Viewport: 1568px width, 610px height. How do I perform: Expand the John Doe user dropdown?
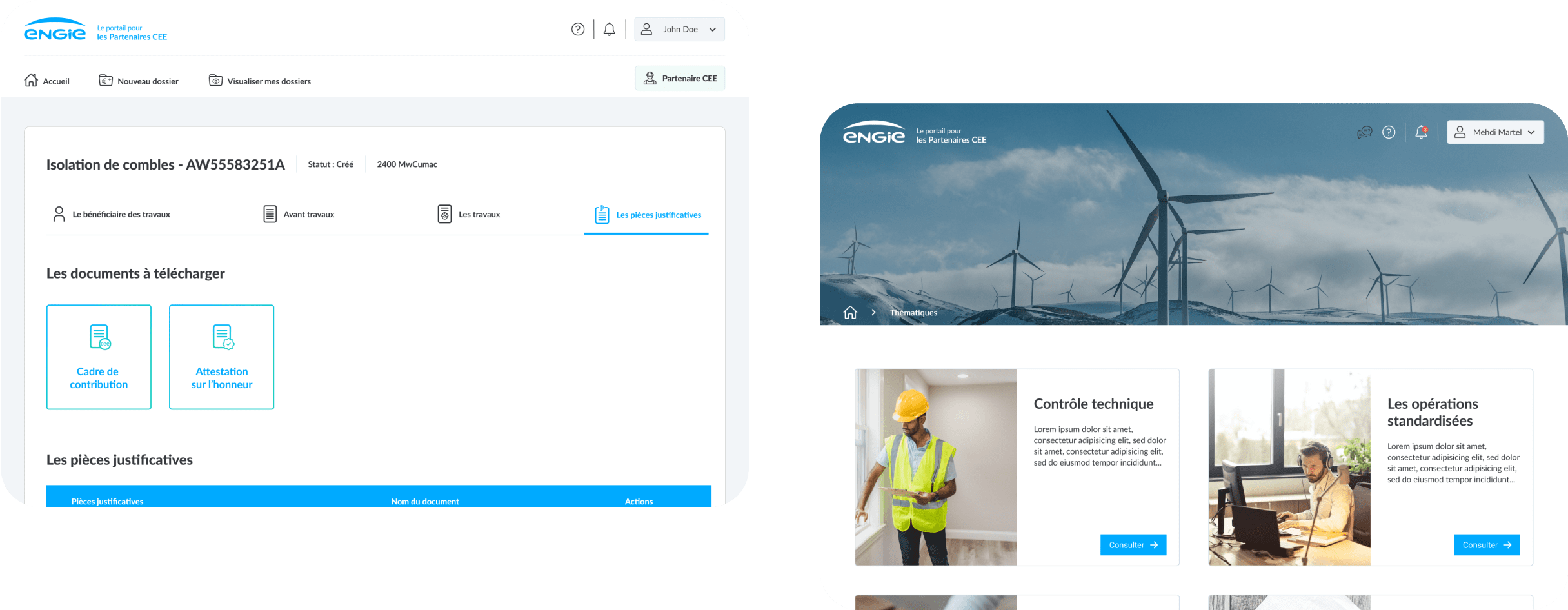click(x=679, y=29)
